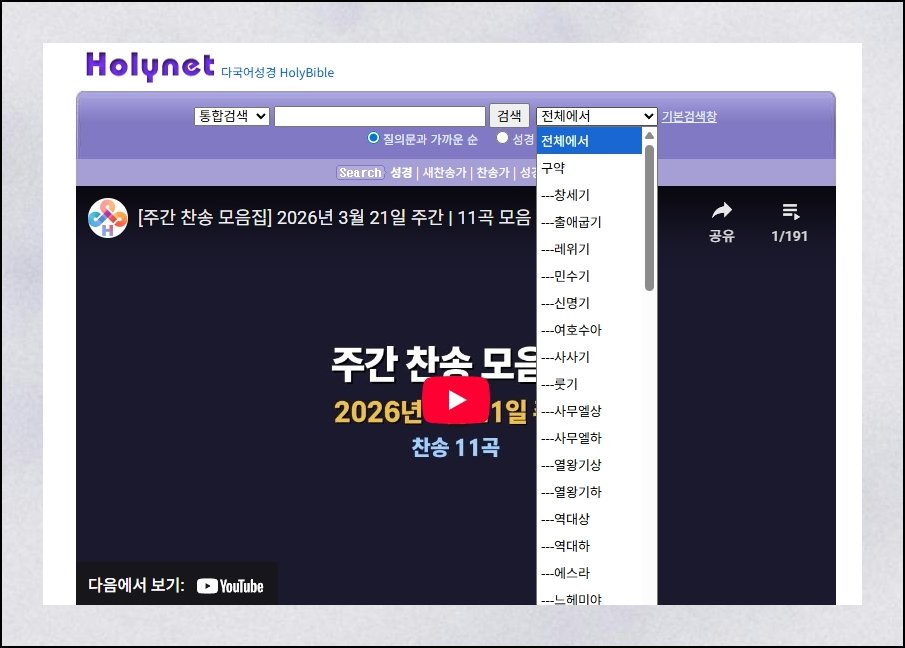
Task: Choose ---출애굽기 in the list
Action: point(589,222)
